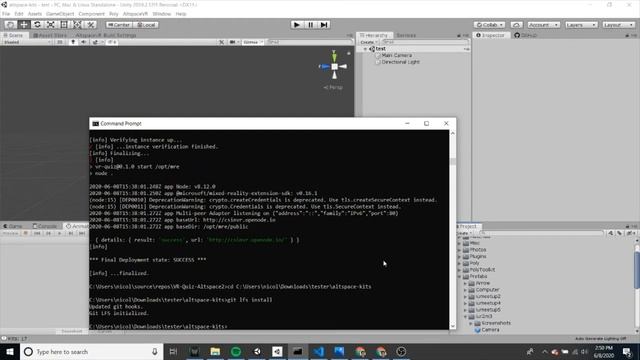640x360 pixels.
Task: Switch to the GitHub tab
Action: [526, 36]
